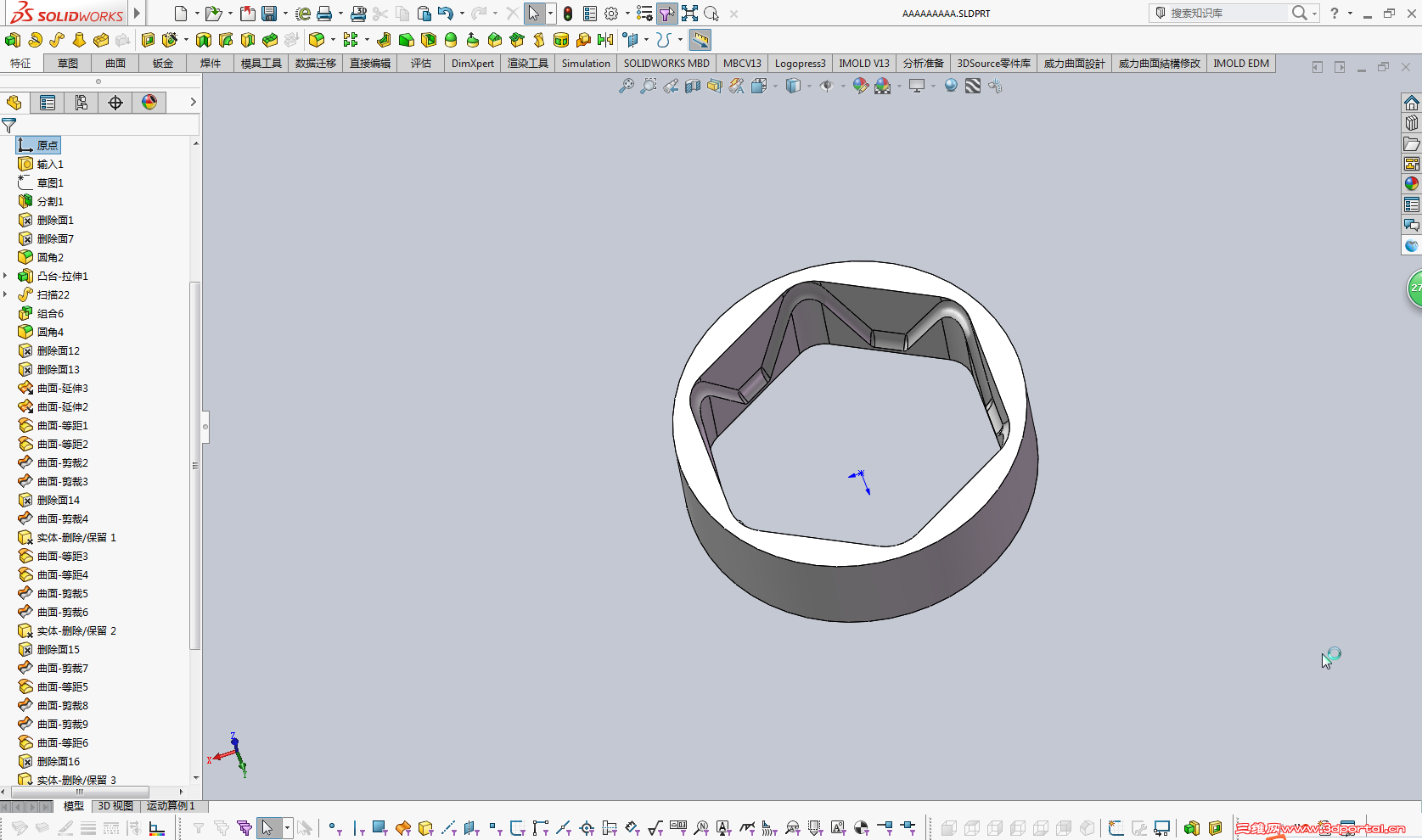Open the Hole Wizard tool
Image resolution: width=1422 pixels, height=840 pixels.
[169, 40]
